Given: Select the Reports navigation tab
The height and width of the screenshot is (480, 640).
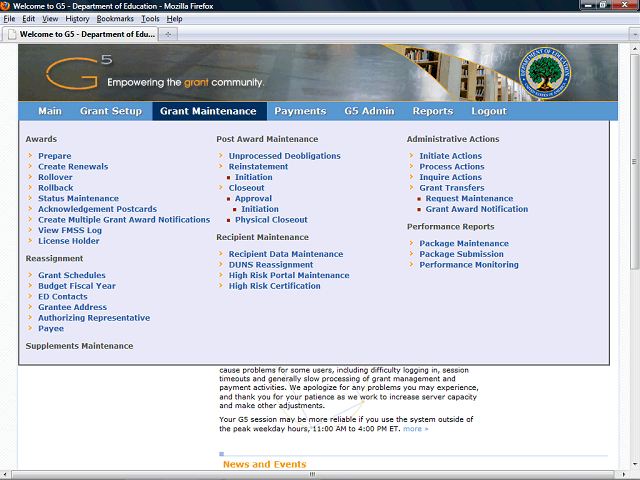Looking at the screenshot, I should click(433, 111).
